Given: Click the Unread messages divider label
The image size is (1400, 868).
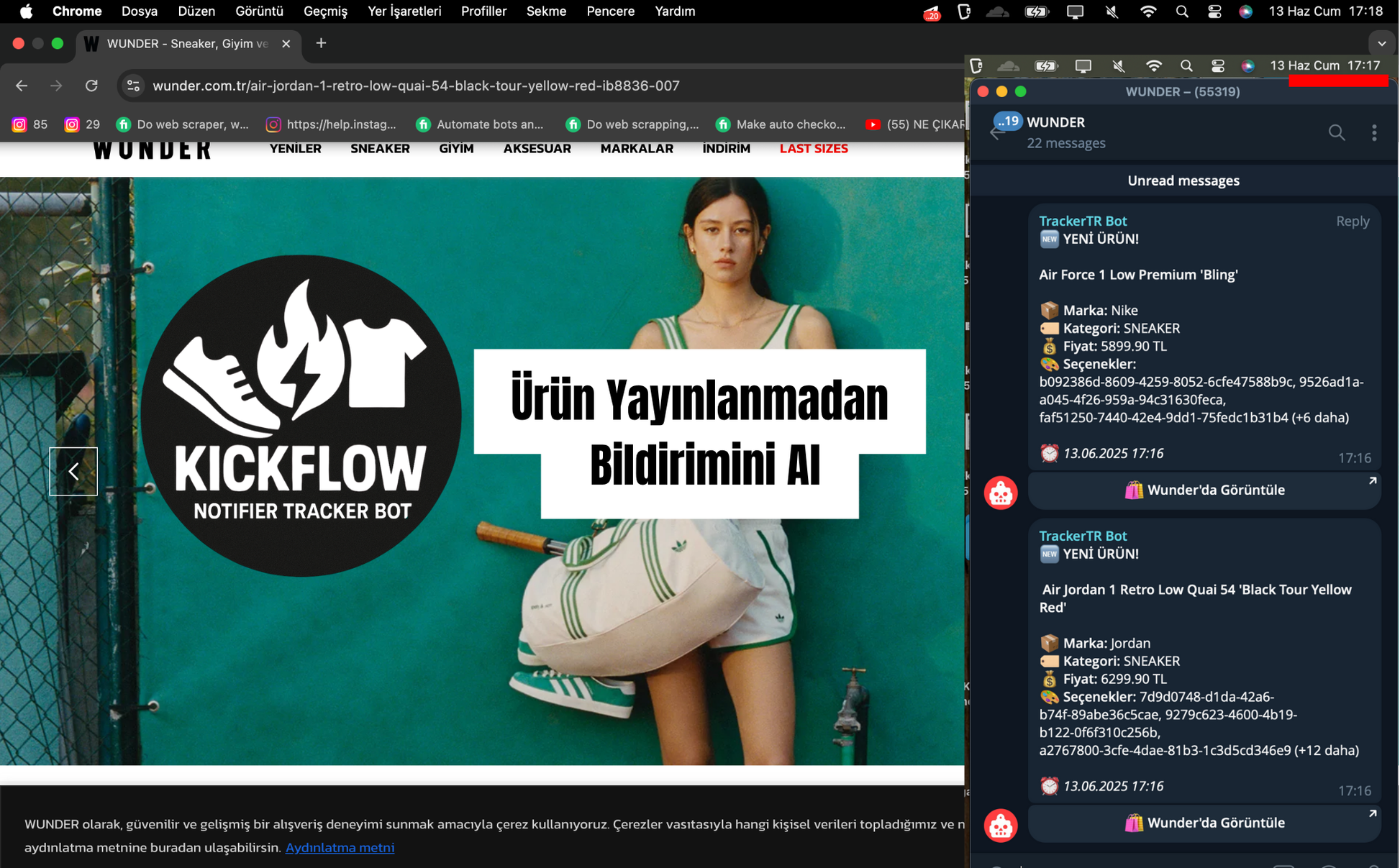Looking at the screenshot, I should (1183, 181).
